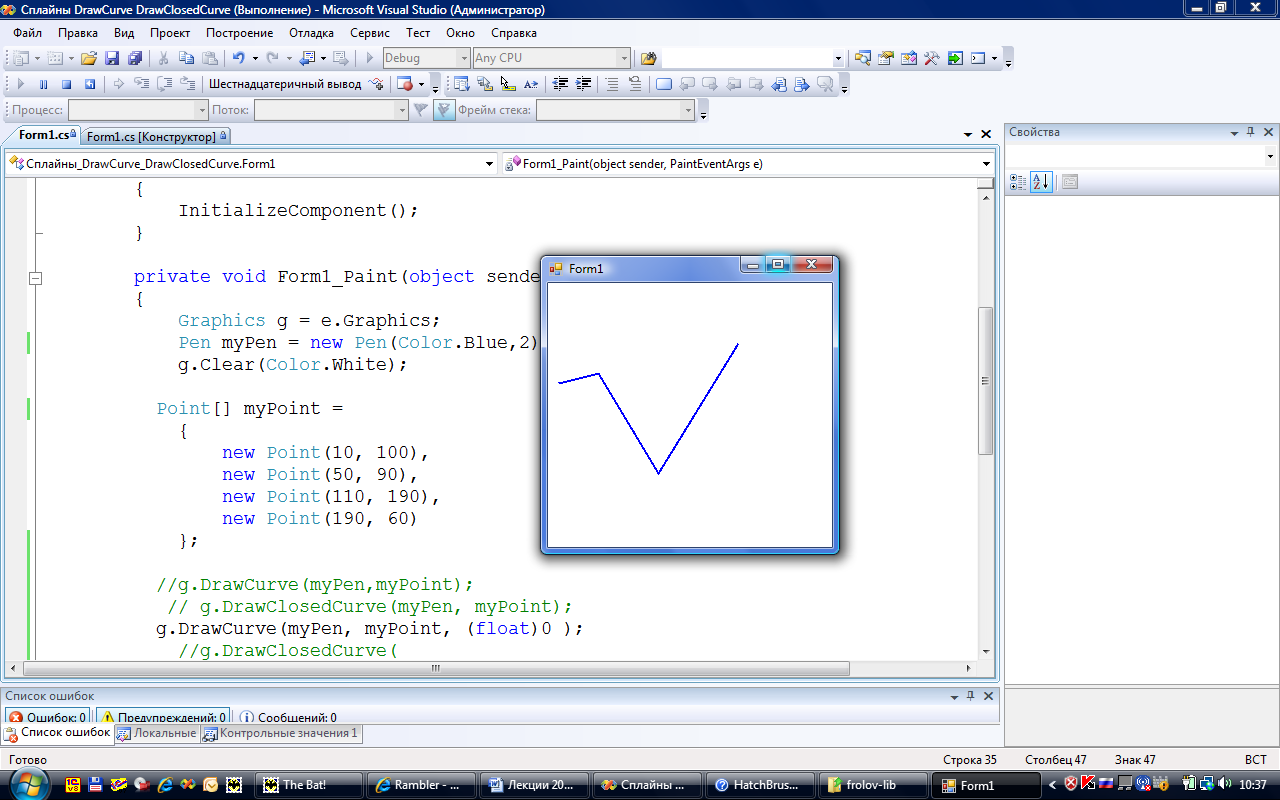Open the Процесс dropdown
The image size is (1280, 800).
pyautogui.click(x=202, y=110)
